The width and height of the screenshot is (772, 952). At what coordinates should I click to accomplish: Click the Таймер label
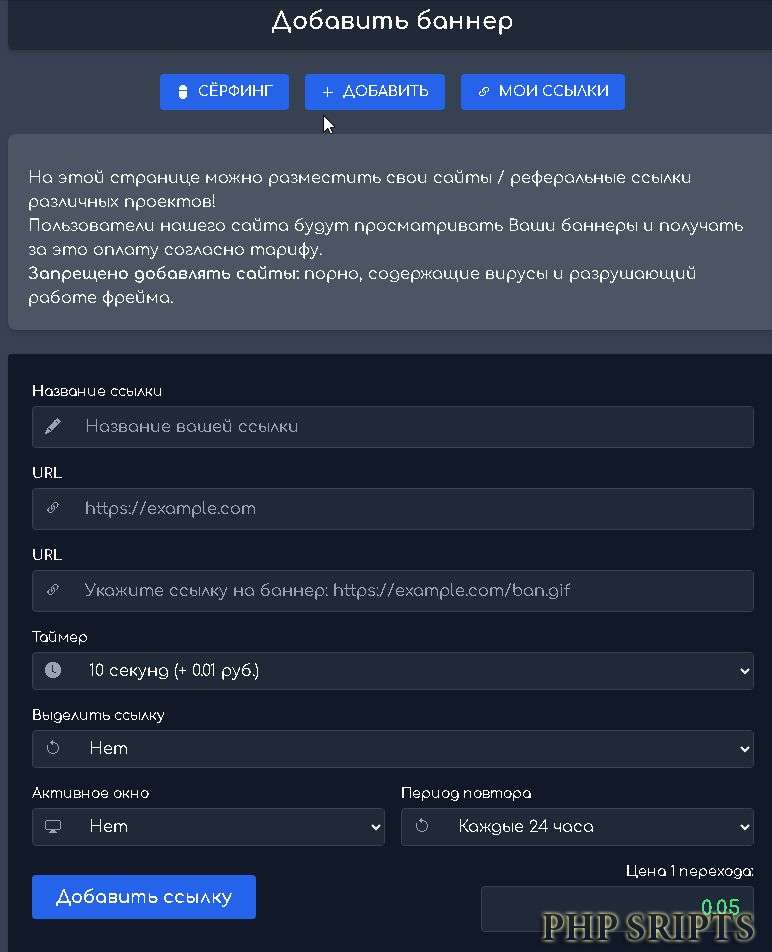pyautogui.click(x=59, y=637)
